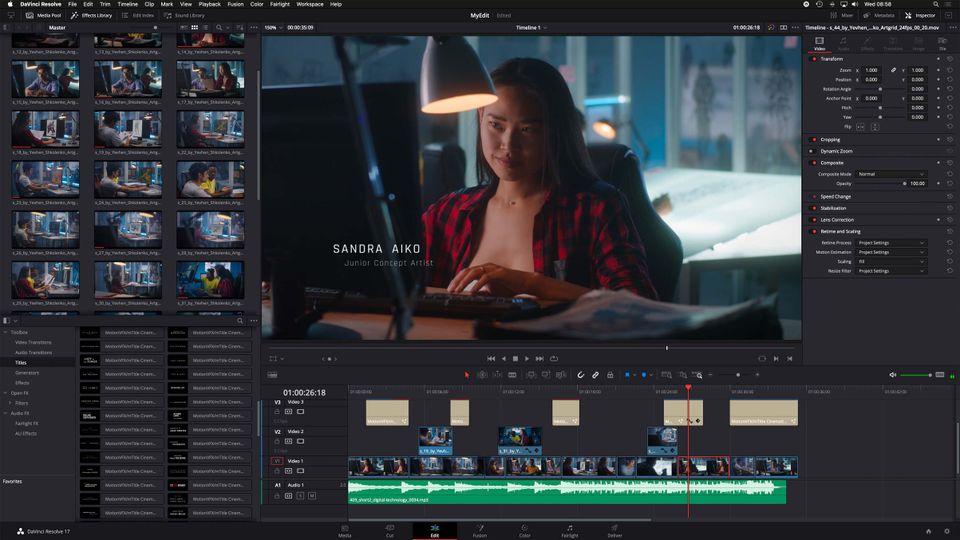Activate the Blade edit tool
Image resolution: width=960 pixels, height=540 pixels.
(x=512, y=375)
